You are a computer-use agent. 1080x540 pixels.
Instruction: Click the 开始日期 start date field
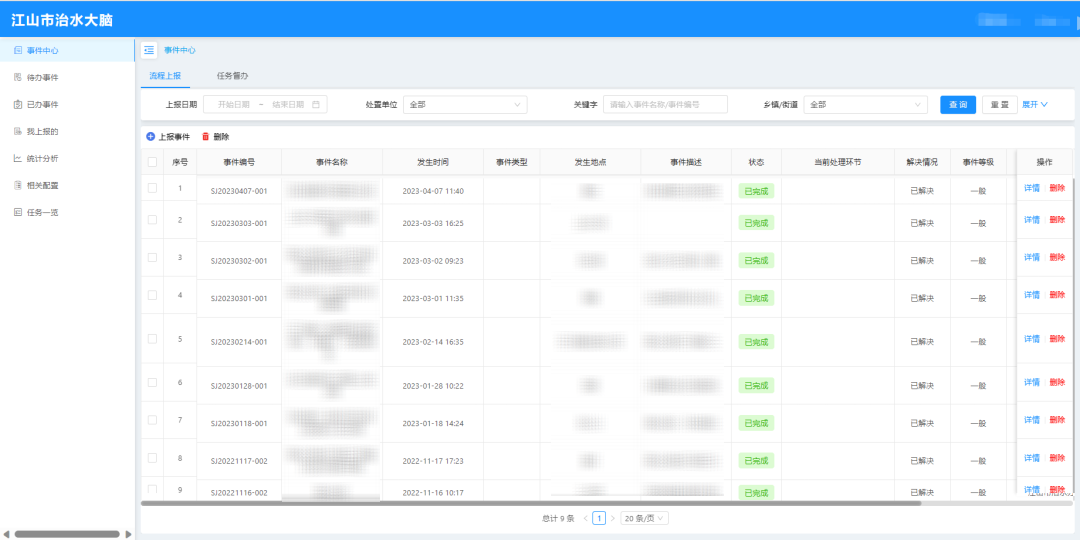pyautogui.click(x=233, y=105)
